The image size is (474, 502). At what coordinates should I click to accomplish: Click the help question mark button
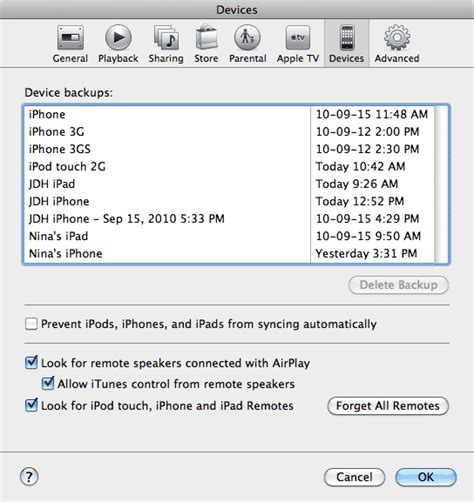coord(29,477)
